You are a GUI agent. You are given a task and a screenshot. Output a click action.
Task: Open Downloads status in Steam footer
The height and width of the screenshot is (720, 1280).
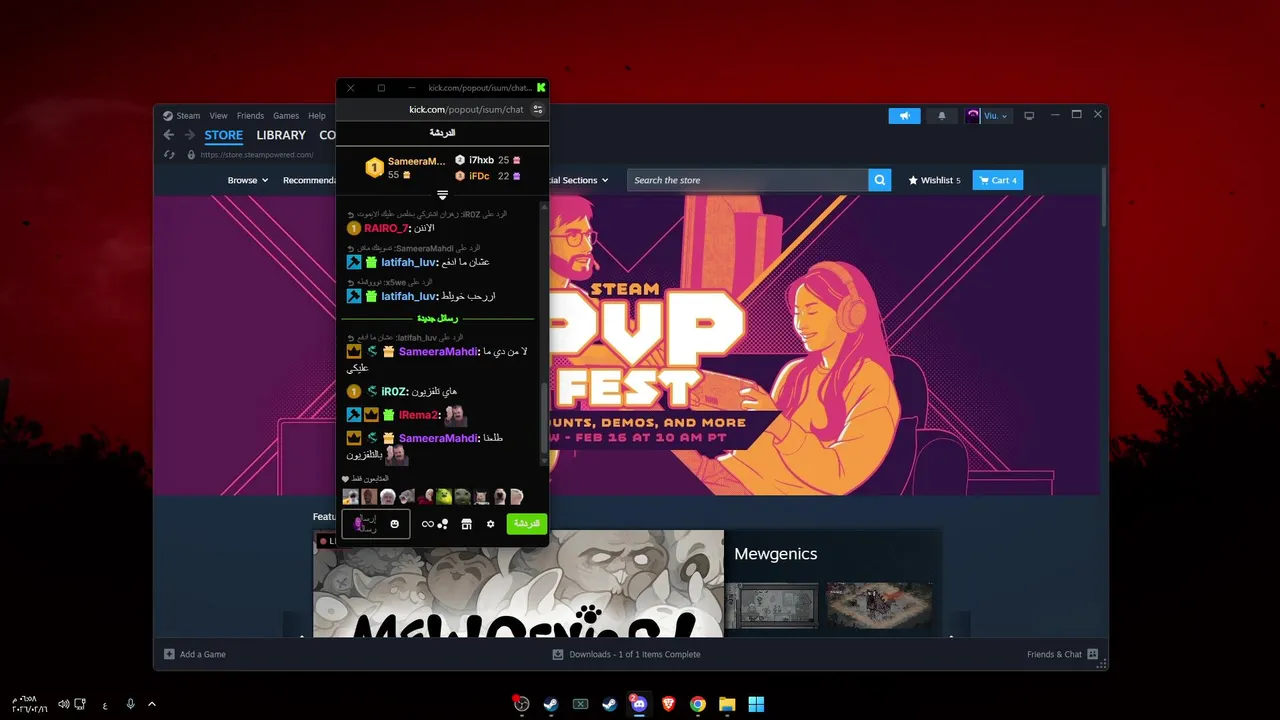coord(627,654)
